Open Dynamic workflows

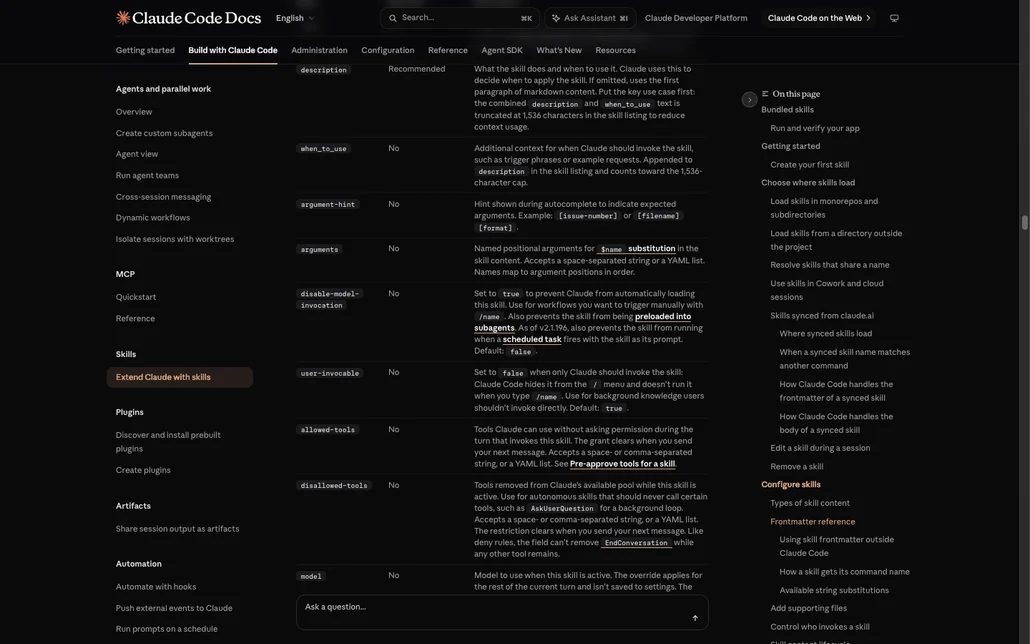(x=152, y=218)
